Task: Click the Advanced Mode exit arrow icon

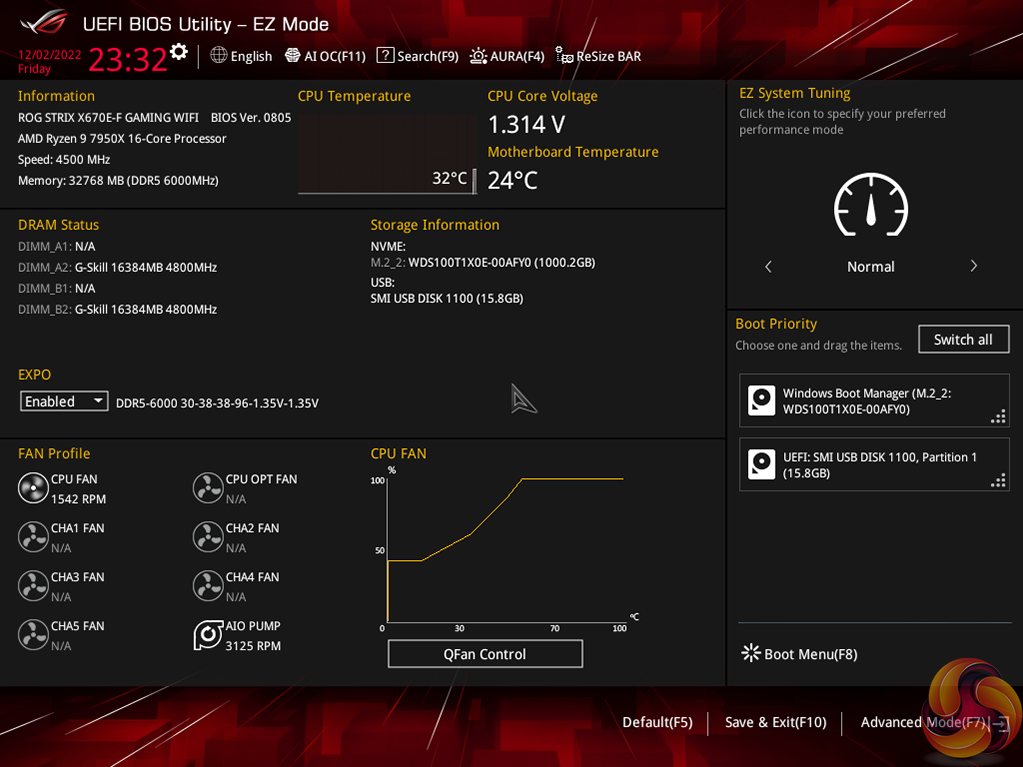Action: pos(1001,723)
